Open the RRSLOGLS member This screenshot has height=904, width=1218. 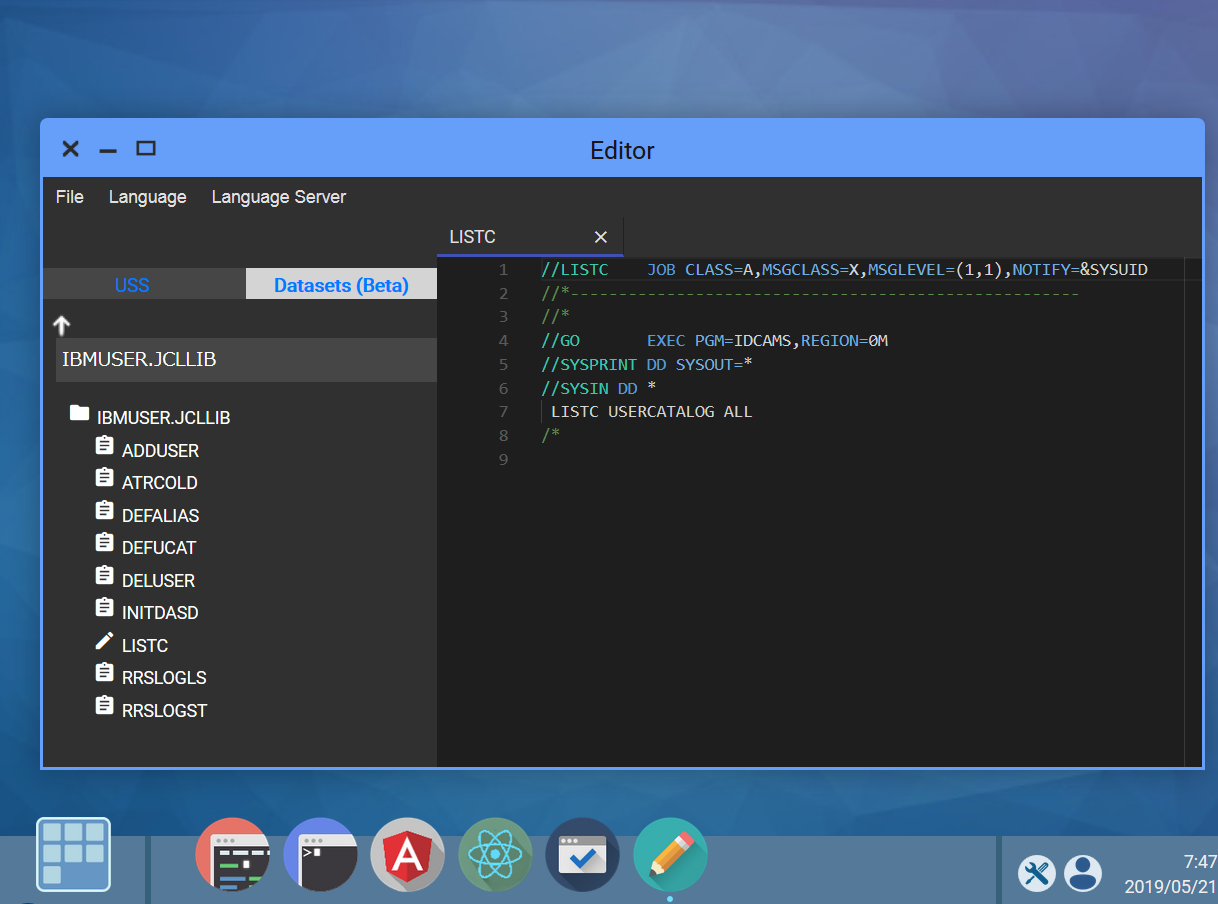(164, 678)
